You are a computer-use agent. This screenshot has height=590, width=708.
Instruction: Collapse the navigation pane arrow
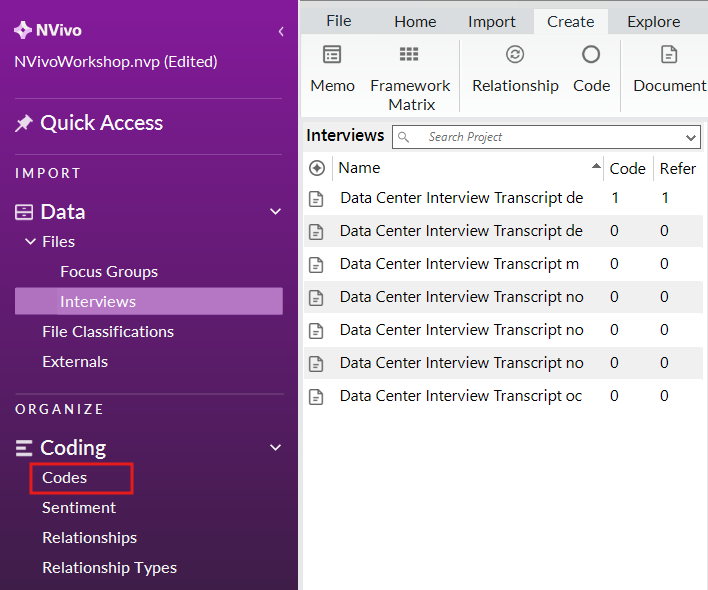tap(281, 31)
